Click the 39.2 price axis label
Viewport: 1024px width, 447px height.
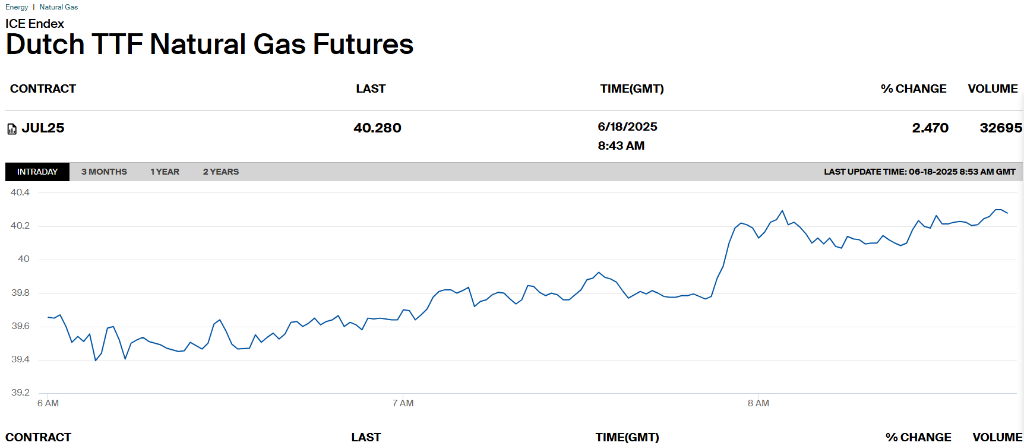21,393
